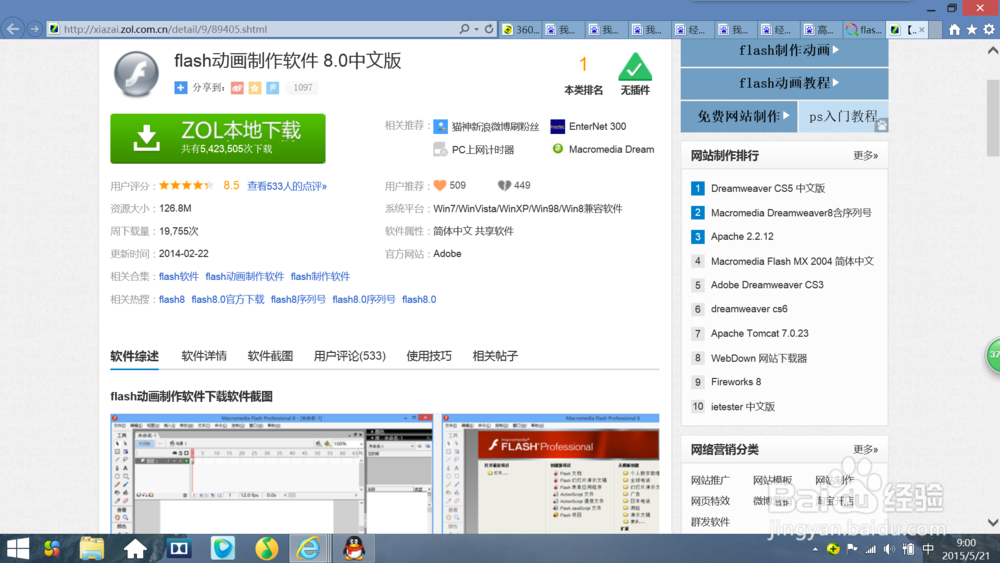1000x563 pixels.
Task: Select the 相关帖子 tab
Action: [x=496, y=356]
